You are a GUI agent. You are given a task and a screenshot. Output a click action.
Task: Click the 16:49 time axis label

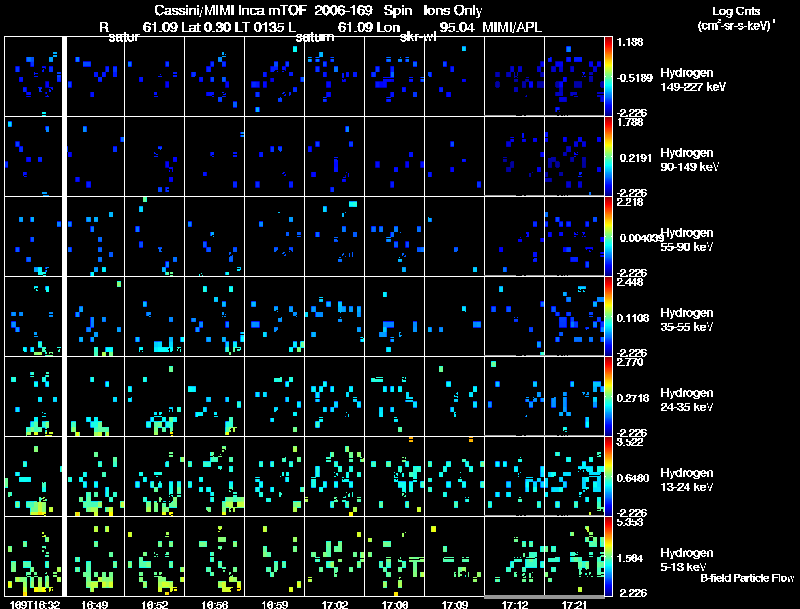[95, 605]
